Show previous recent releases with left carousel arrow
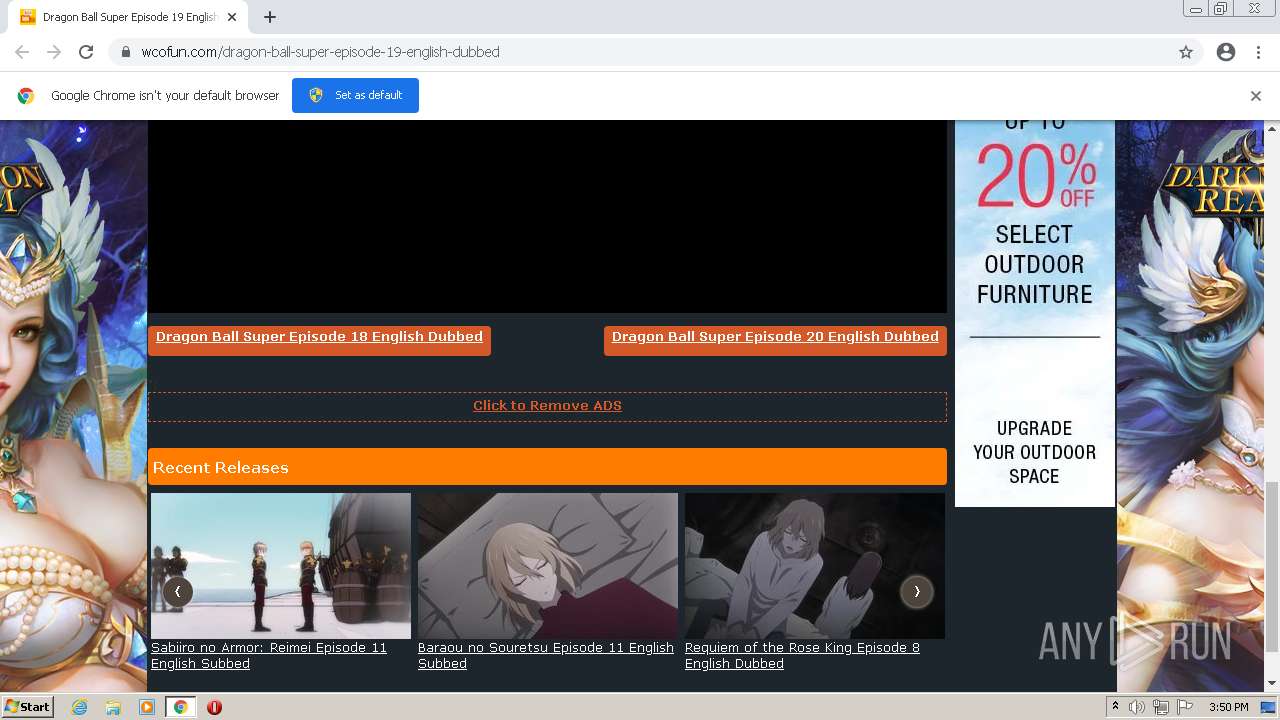 coord(178,592)
